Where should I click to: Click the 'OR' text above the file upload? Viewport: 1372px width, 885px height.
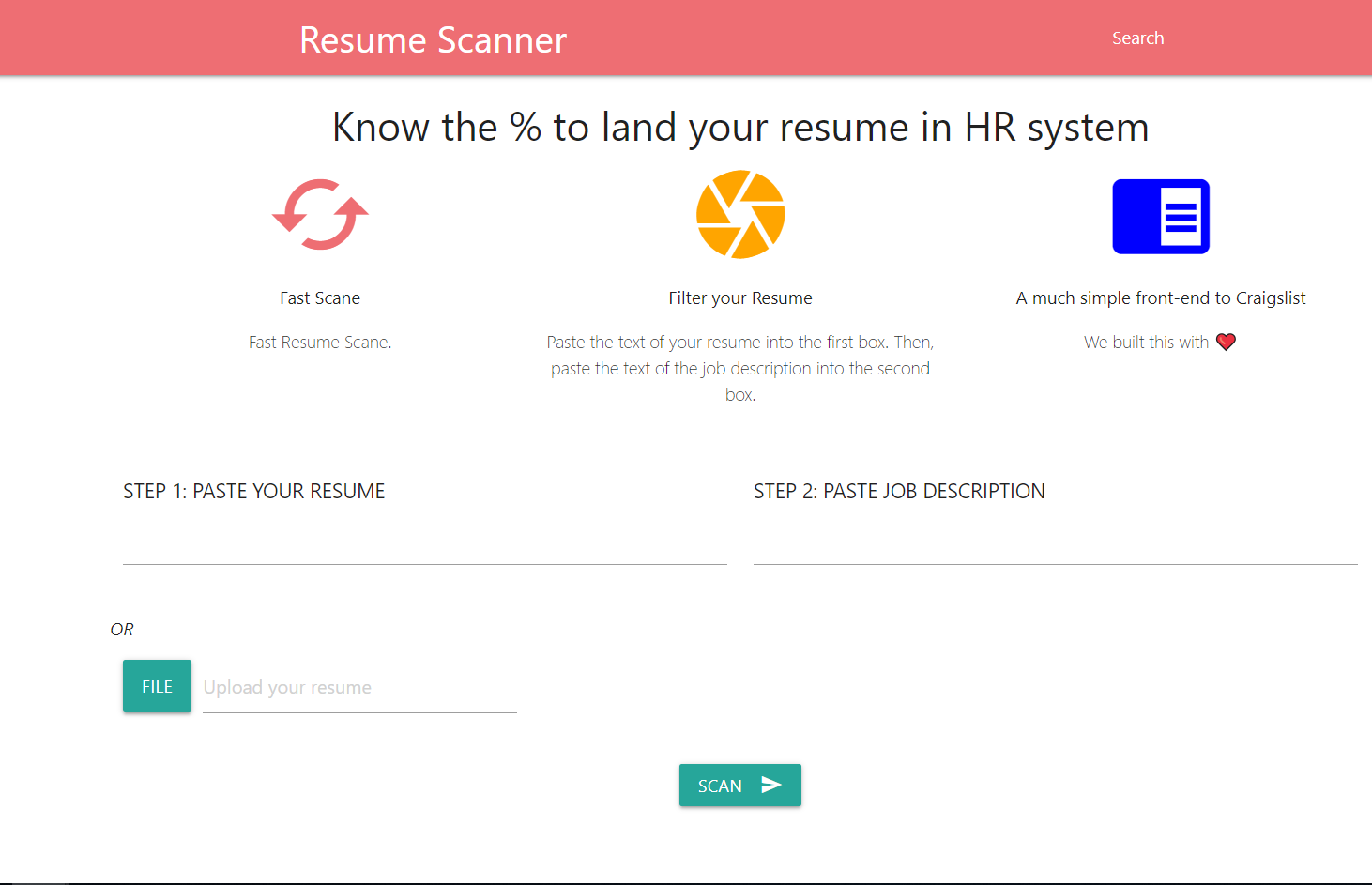pos(121,629)
